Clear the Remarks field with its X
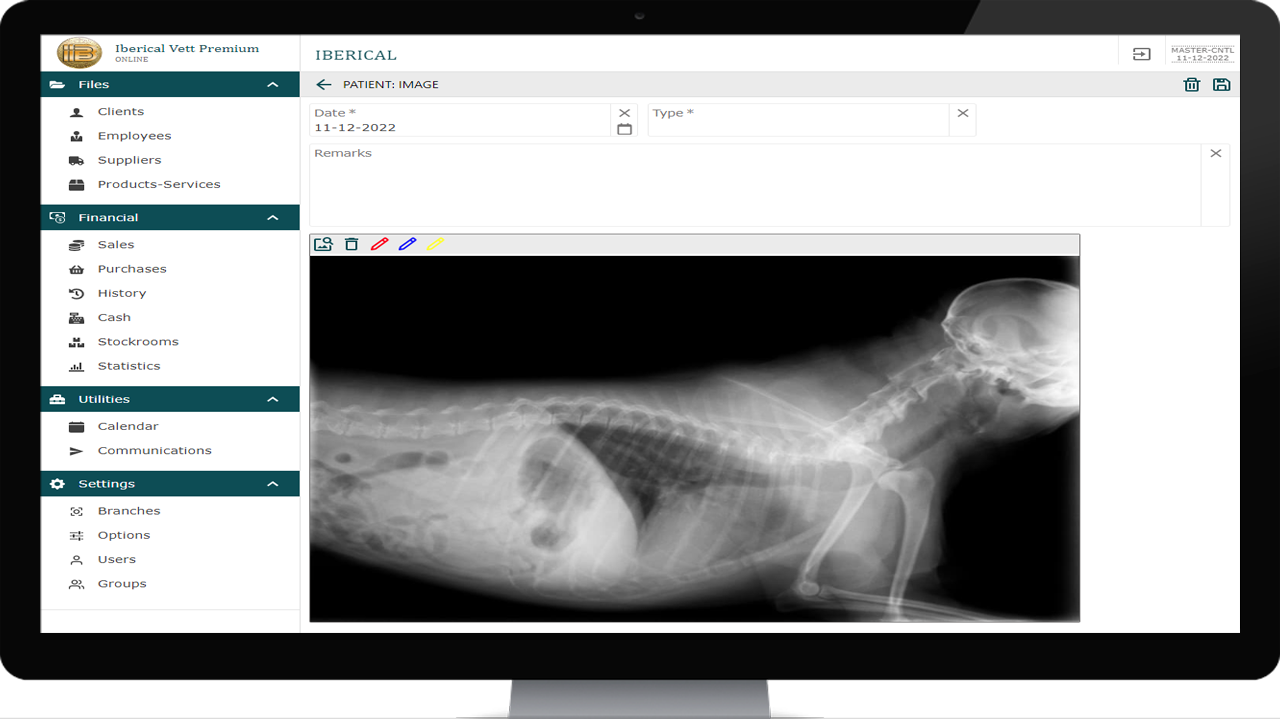1280x719 pixels. pos(1216,153)
